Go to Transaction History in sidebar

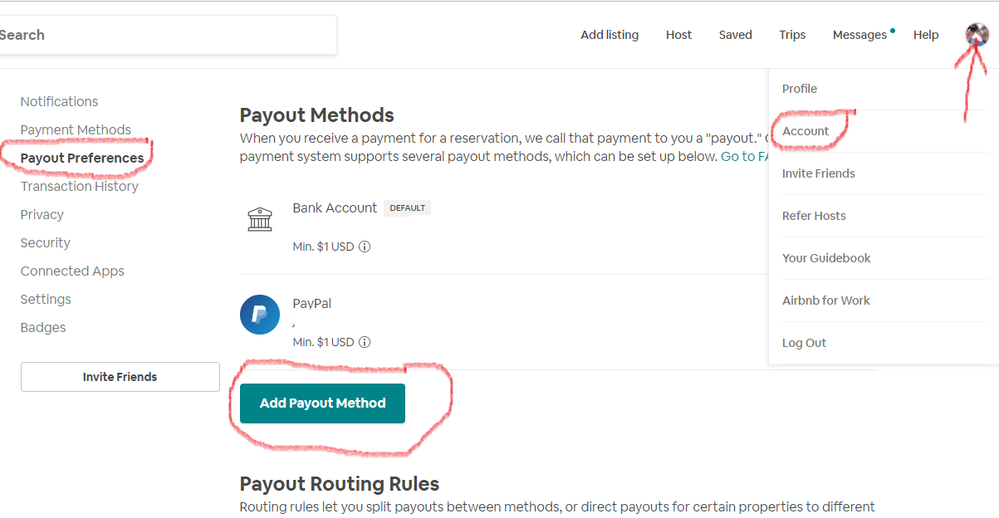tap(79, 186)
